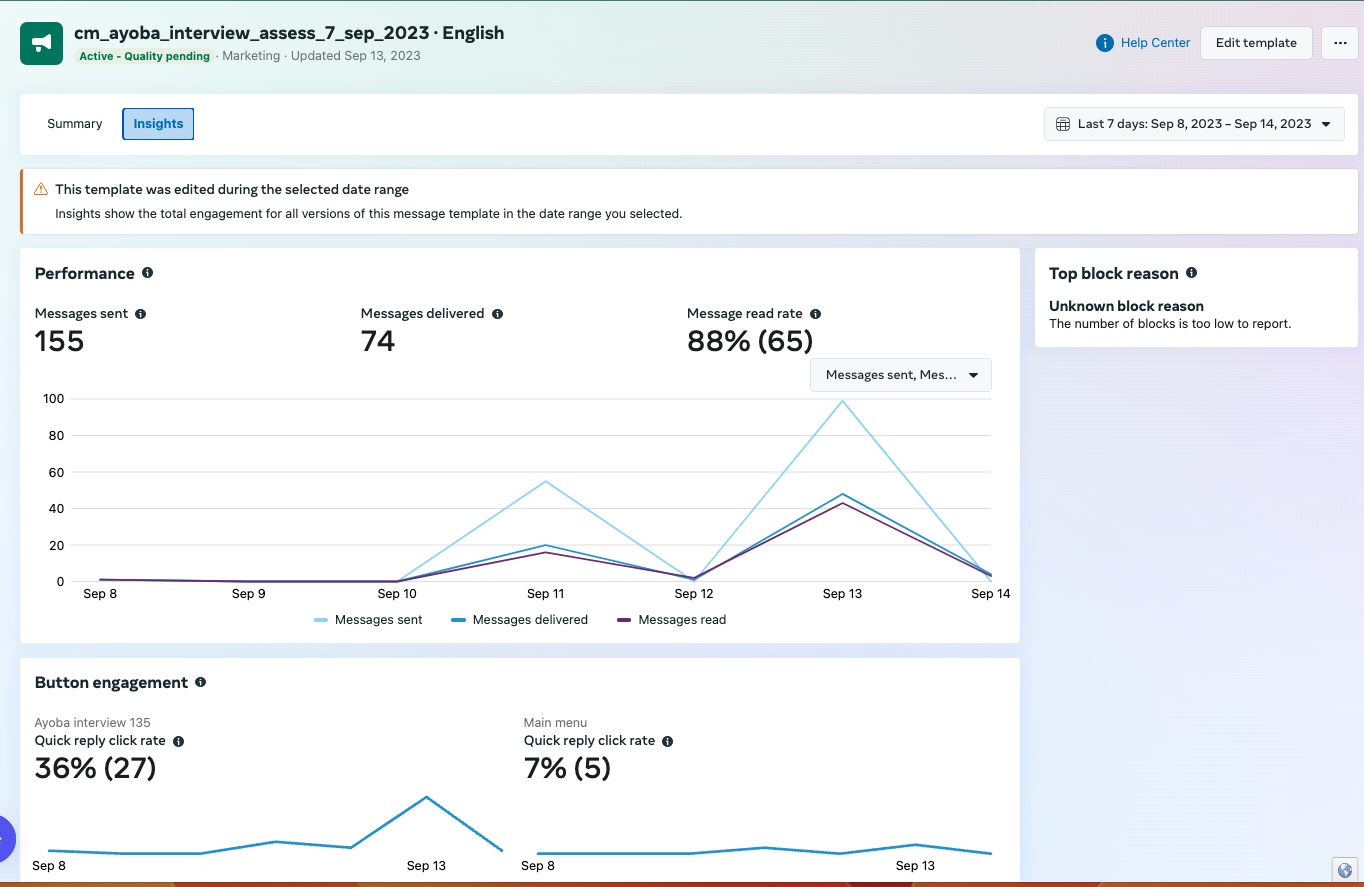Click the blue circular widget on the left edge
This screenshot has width=1364, height=887.
[5, 838]
